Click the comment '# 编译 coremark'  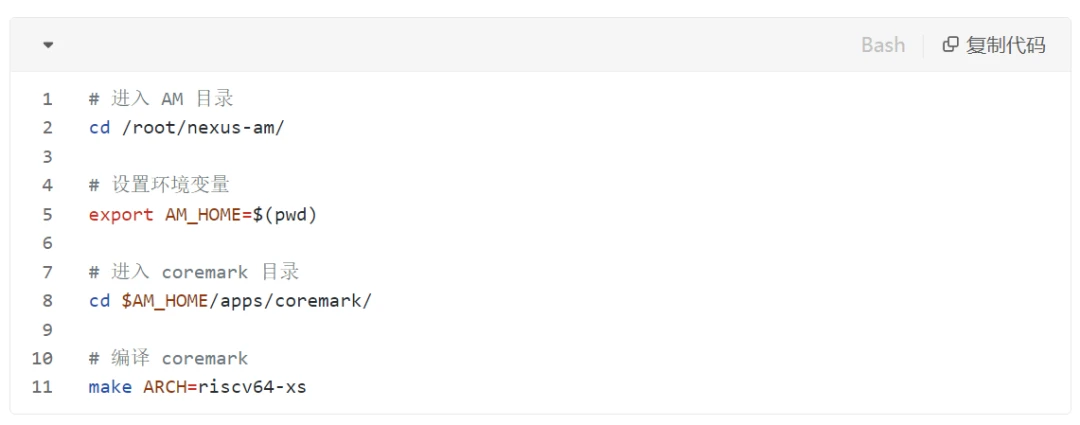point(168,359)
